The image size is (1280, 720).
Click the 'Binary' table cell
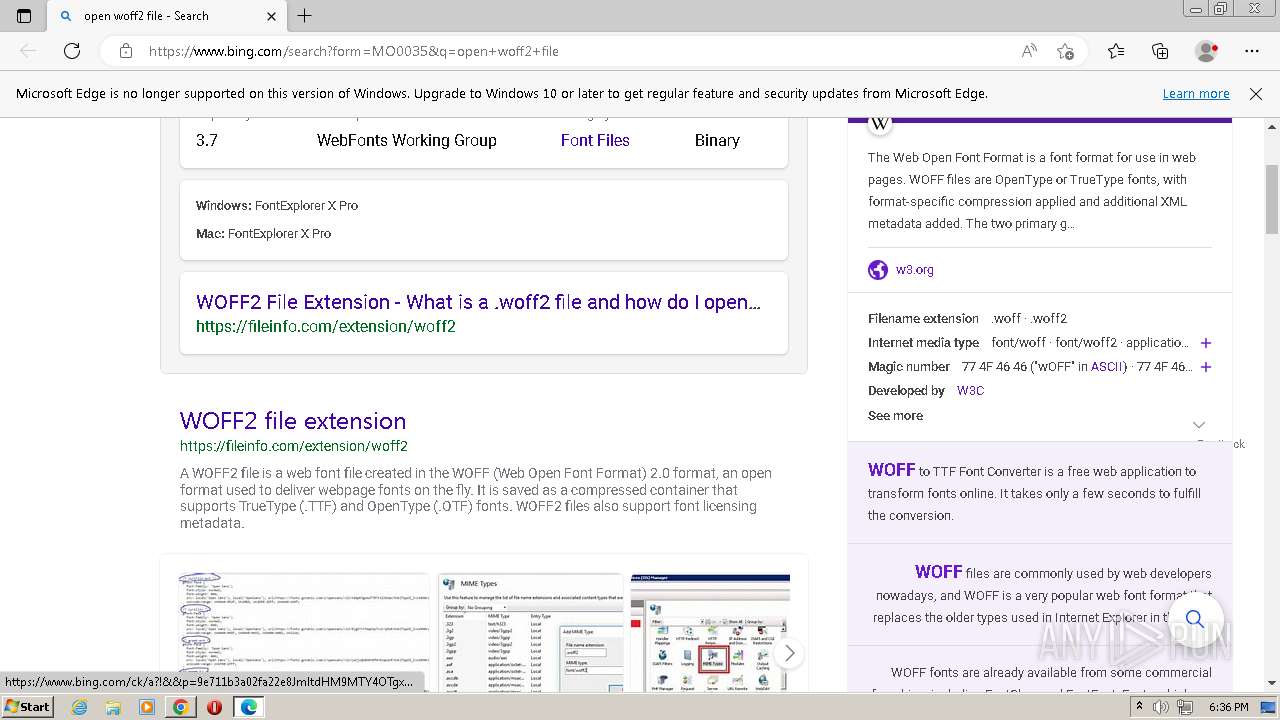[x=717, y=141]
